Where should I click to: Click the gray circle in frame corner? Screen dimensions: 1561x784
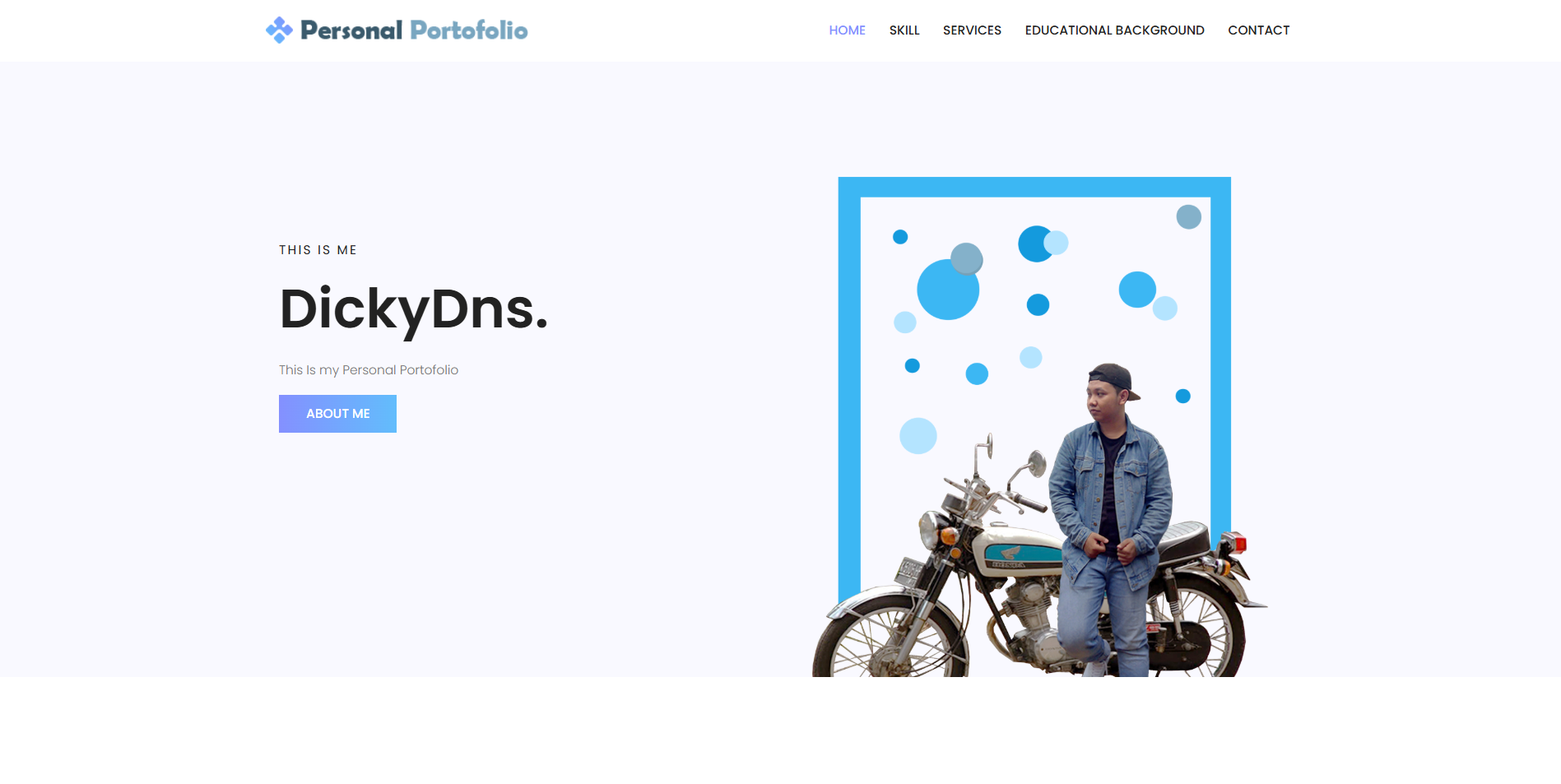pyautogui.click(x=1188, y=217)
